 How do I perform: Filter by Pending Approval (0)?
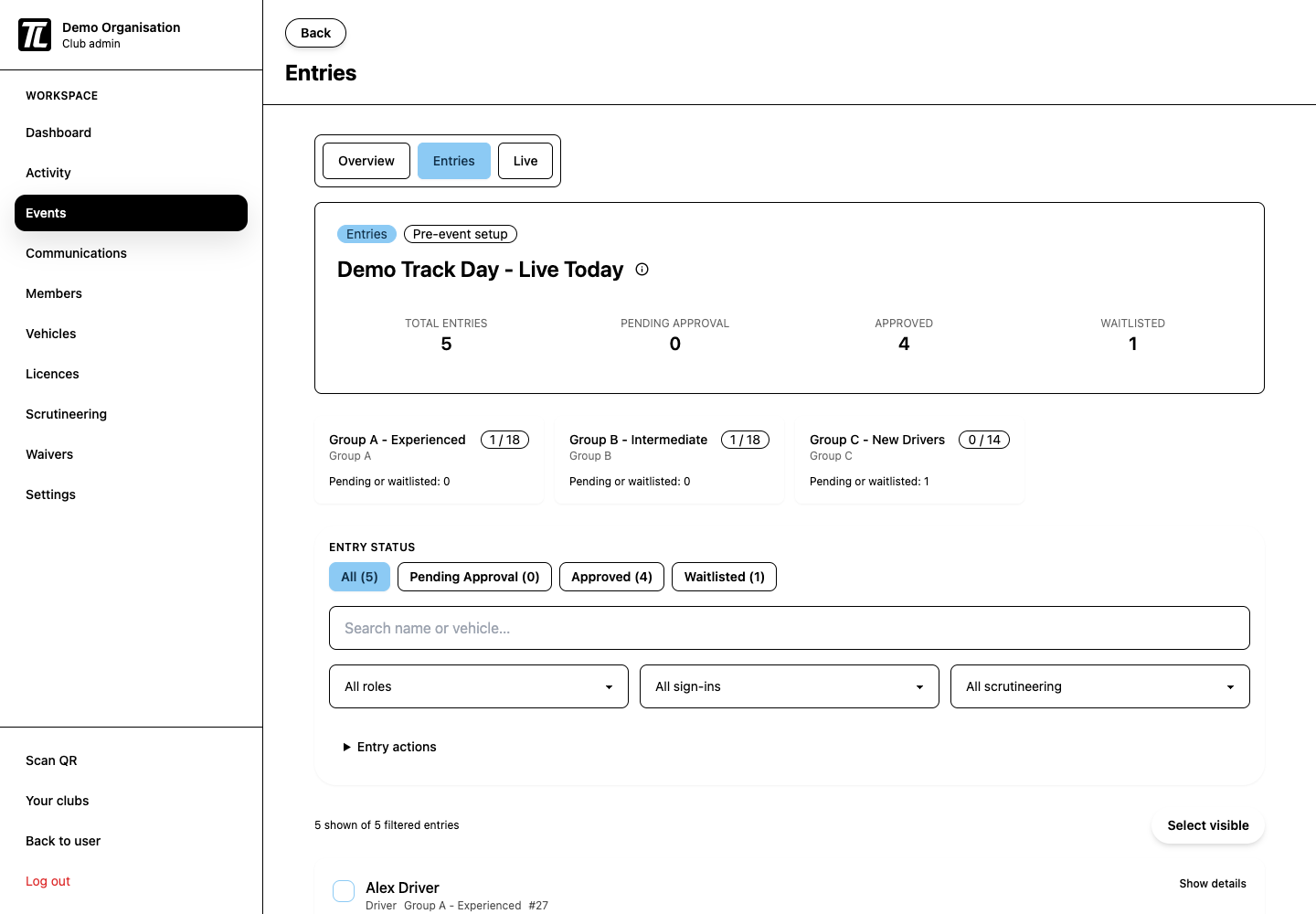tap(474, 577)
